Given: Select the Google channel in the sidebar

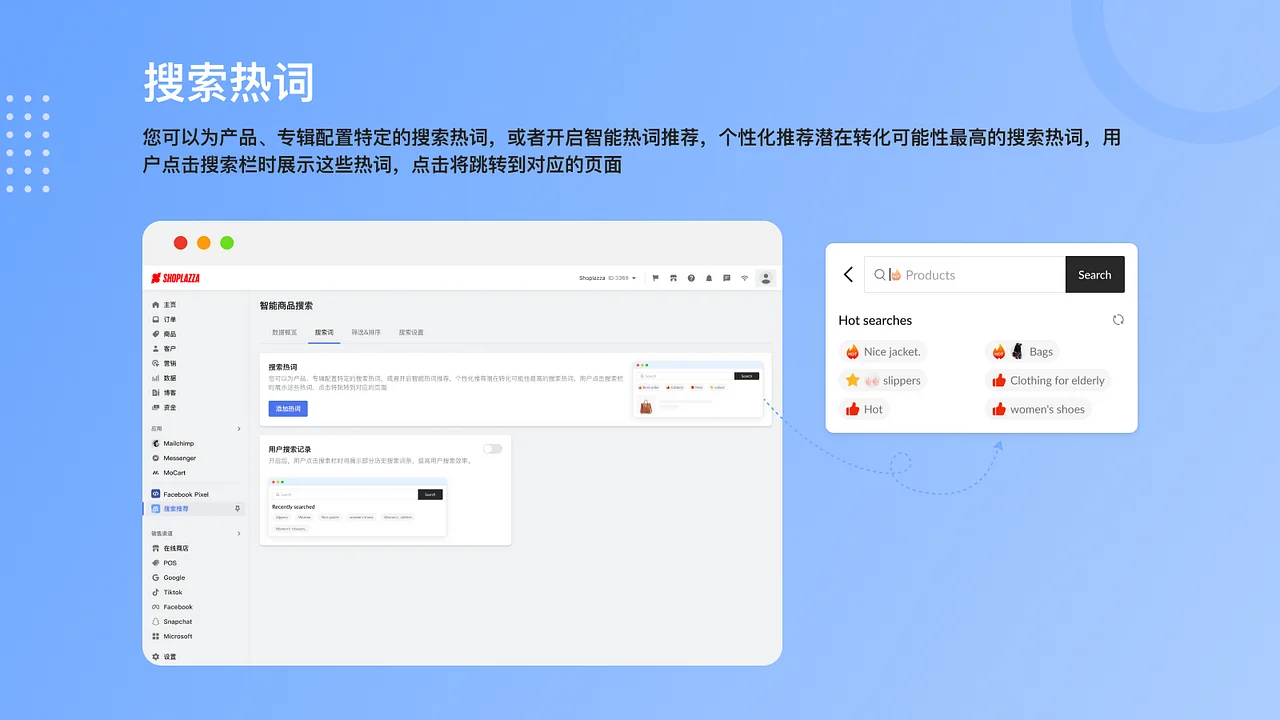Looking at the screenshot, I should 172,577.
